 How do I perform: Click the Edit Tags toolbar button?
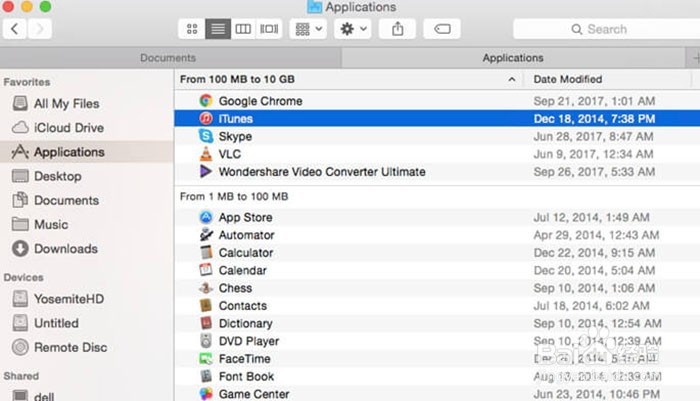point(442,29)
